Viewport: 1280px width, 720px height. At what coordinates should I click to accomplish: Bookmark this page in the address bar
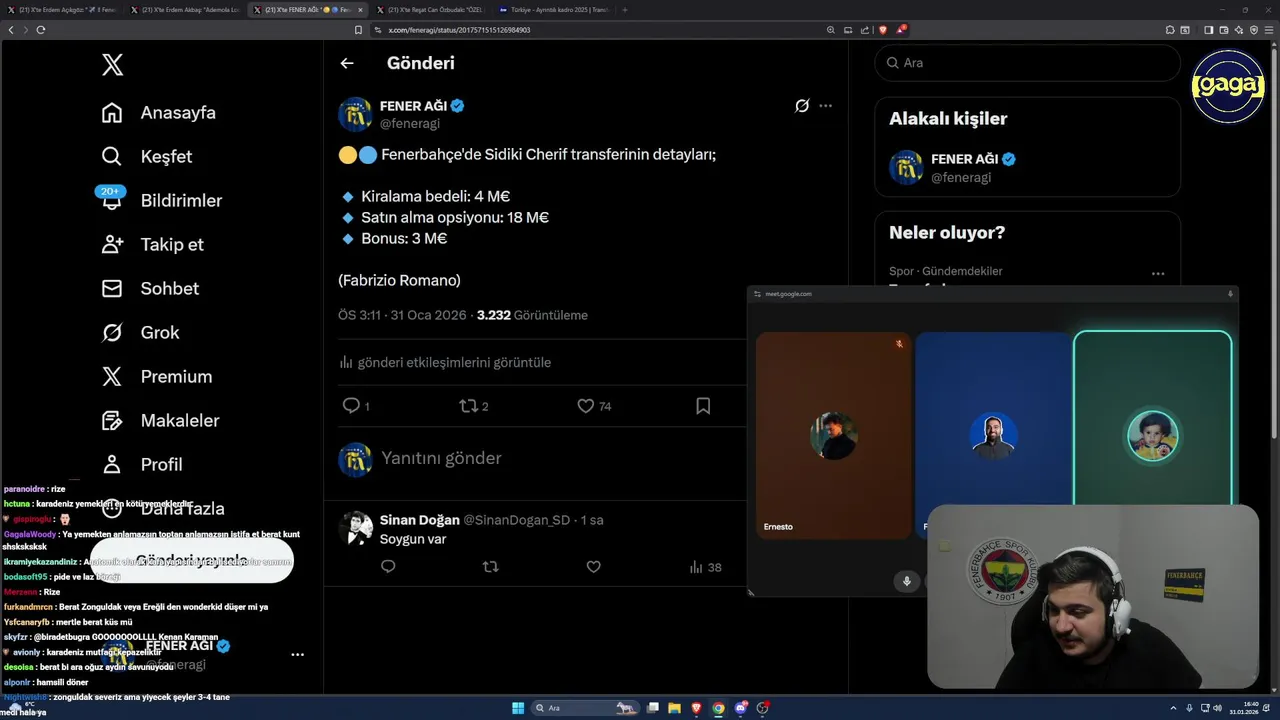point(358,30)
